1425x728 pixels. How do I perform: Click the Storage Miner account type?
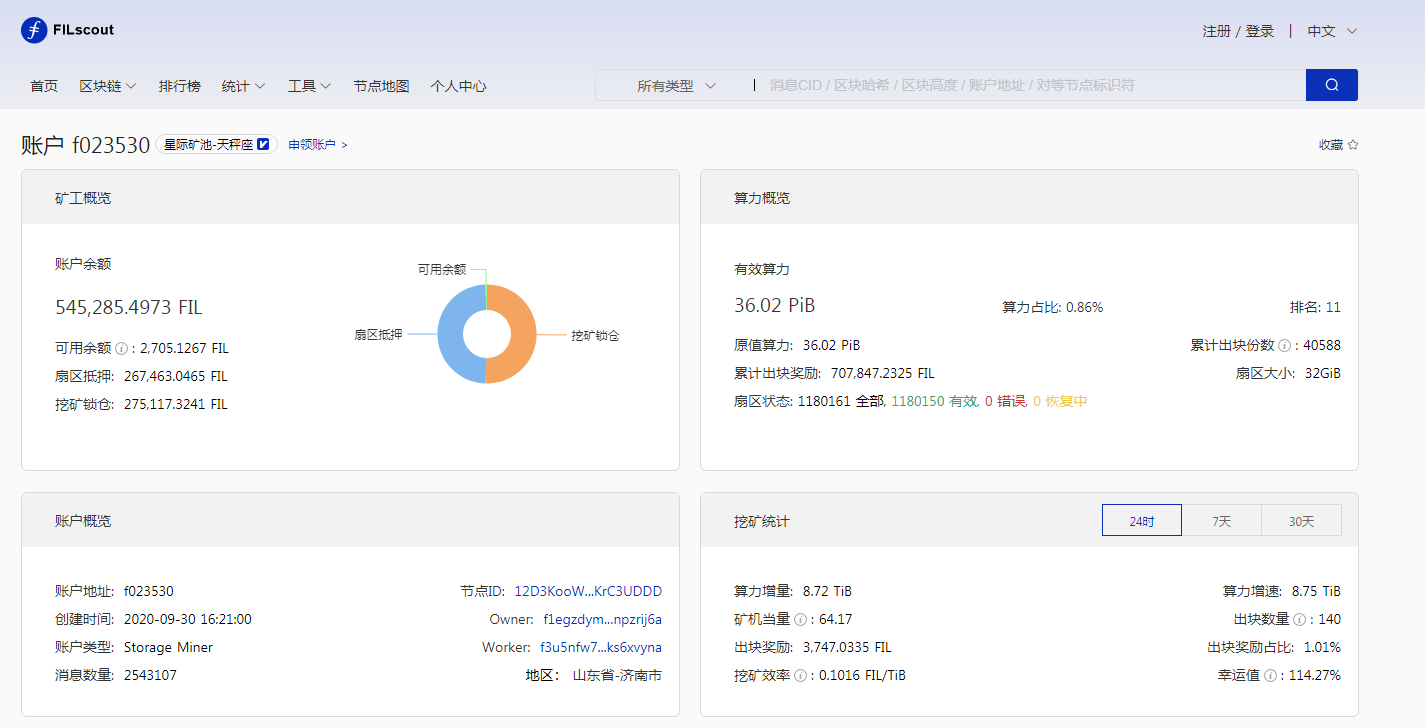click(168, 648)
